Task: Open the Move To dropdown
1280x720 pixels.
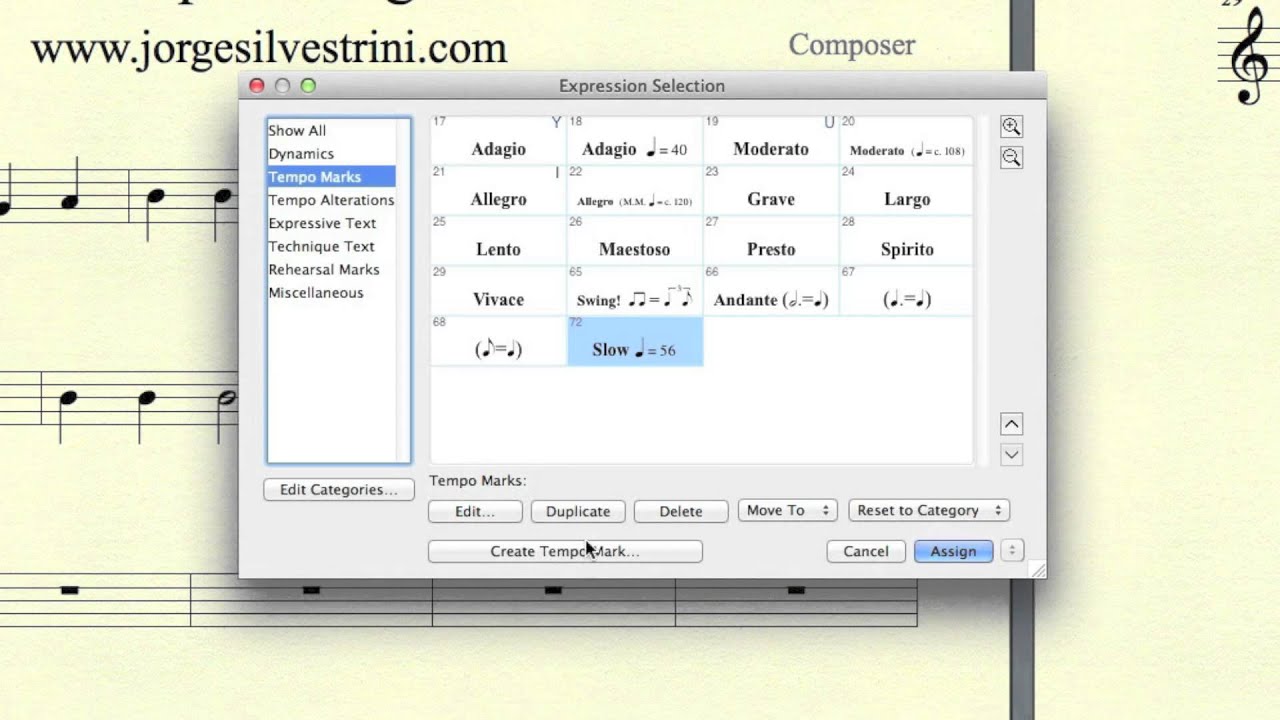Action: pyautogui.click(x=787, y=510)
